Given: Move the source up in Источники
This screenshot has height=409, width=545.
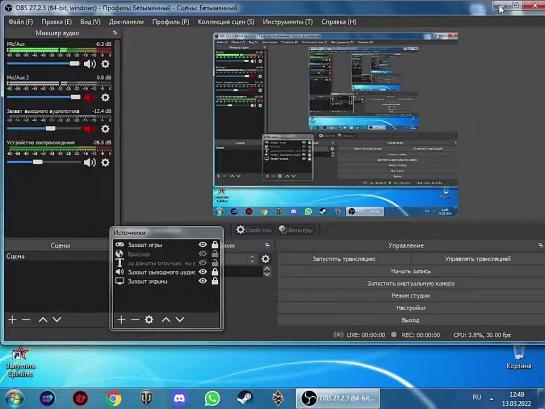Looking at the screenshot, I should (x=166, y=319).
